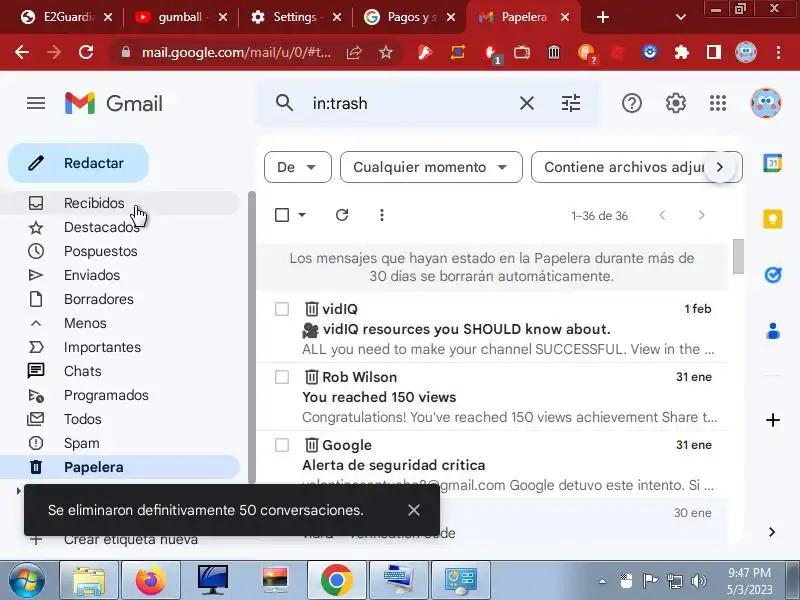Viewport: 800px width, 600px height.
Task: Expand the hidden side panel arrow
Action: (x=772, y=532)
